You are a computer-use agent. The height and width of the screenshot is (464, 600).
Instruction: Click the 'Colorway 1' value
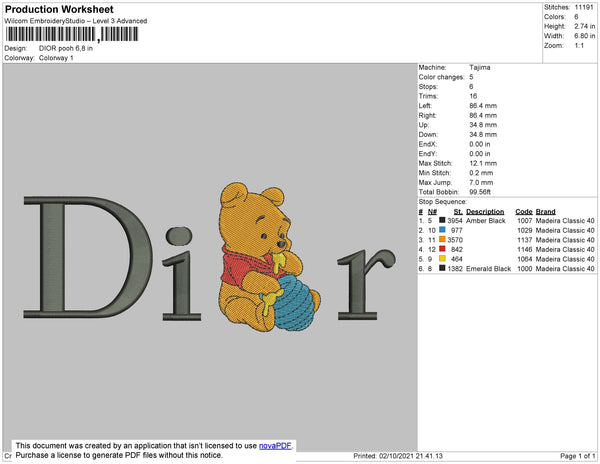56,58
